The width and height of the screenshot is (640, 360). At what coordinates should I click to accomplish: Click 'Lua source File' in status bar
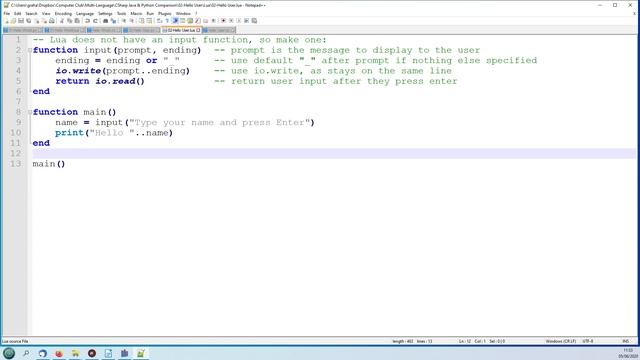(15, 341)
